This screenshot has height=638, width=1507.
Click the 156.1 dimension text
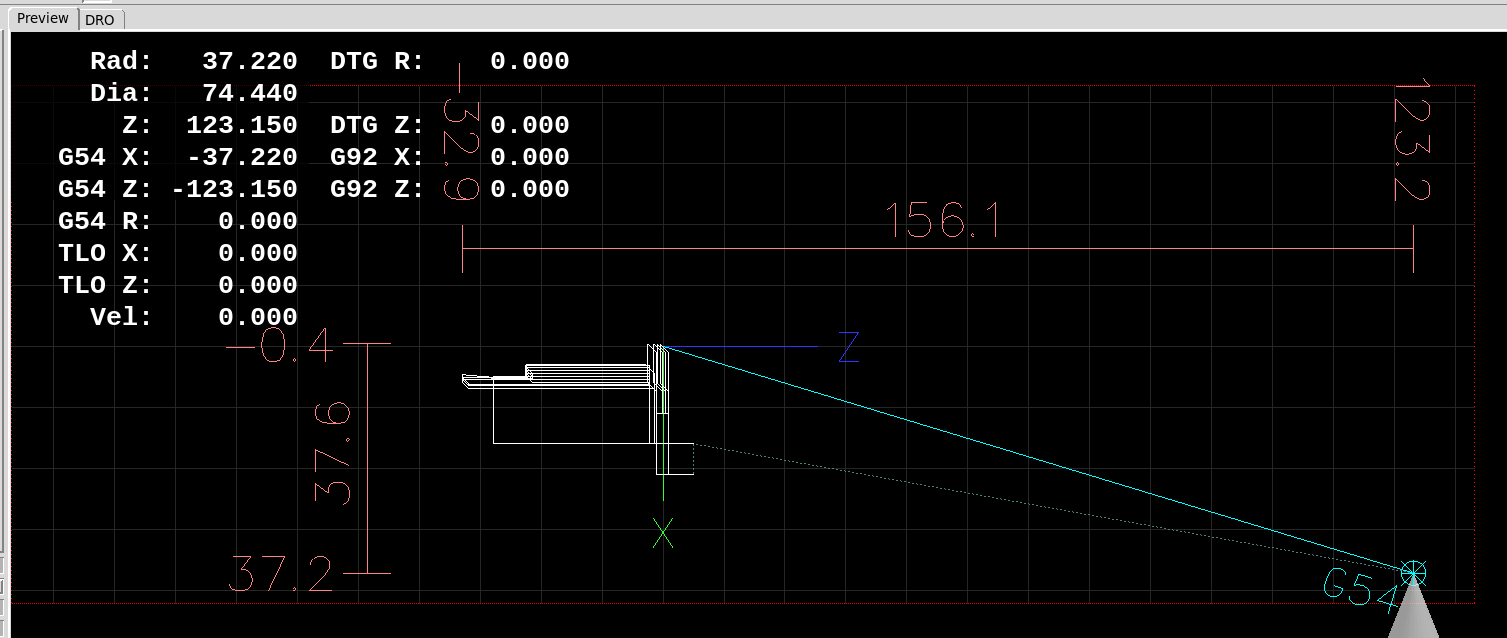[x=943, y=221]
